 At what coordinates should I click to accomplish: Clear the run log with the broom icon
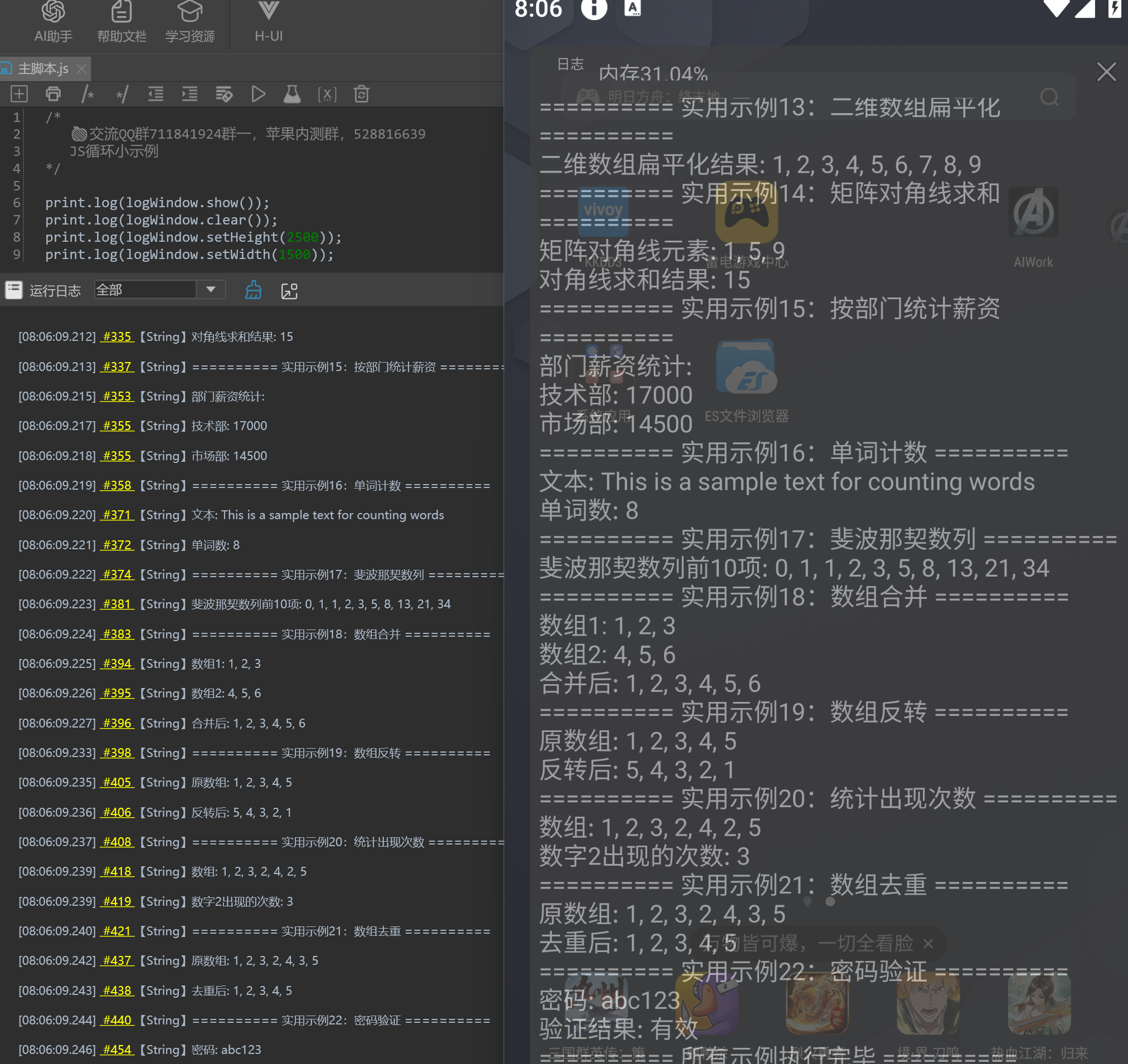(253, 290)
